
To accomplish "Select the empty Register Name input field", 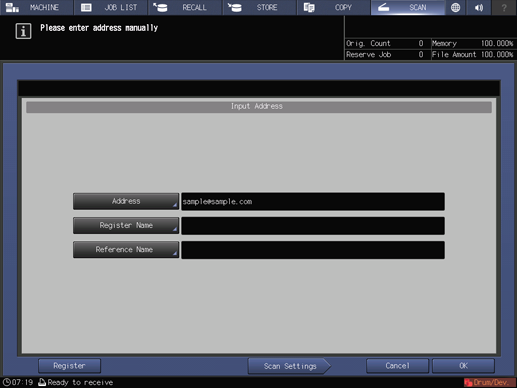I will [x=313, y=226].
